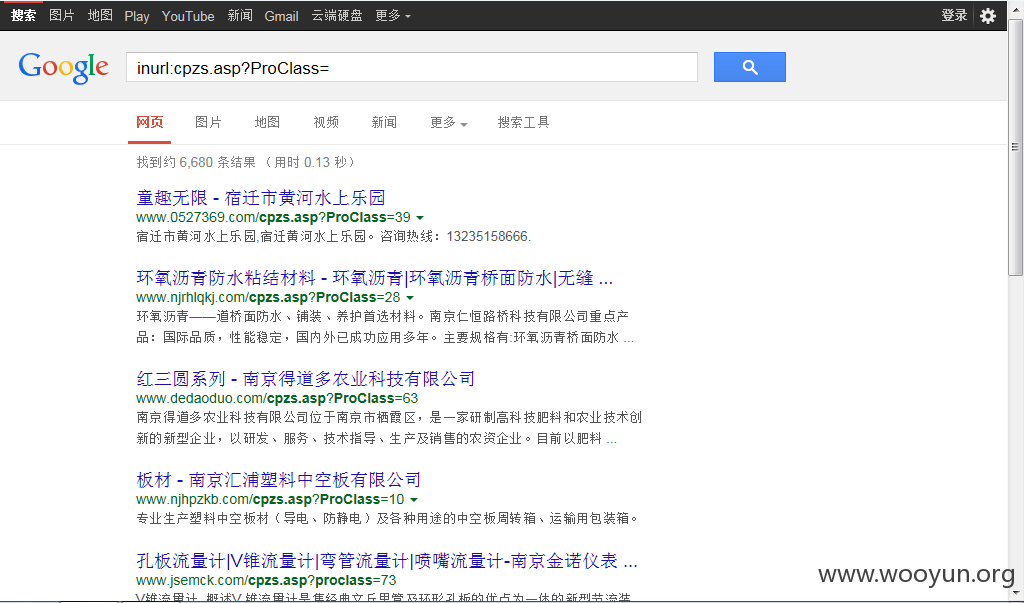1024x603 pixels.
Task: Open result 板材 - 南京汇浦塑料中空板有限公司
Action: (278, 480)
